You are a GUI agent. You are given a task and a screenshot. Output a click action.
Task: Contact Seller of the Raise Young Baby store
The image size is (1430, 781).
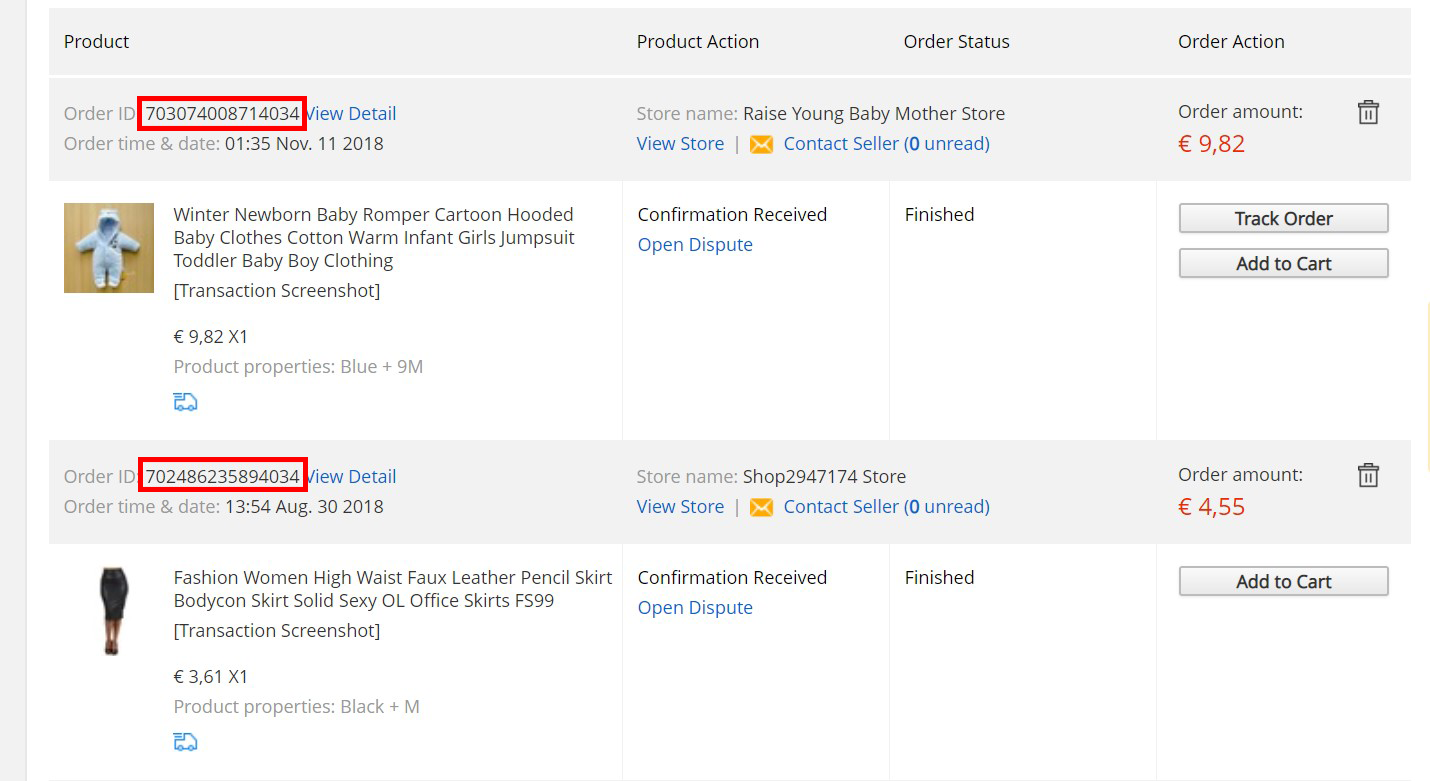886,143
